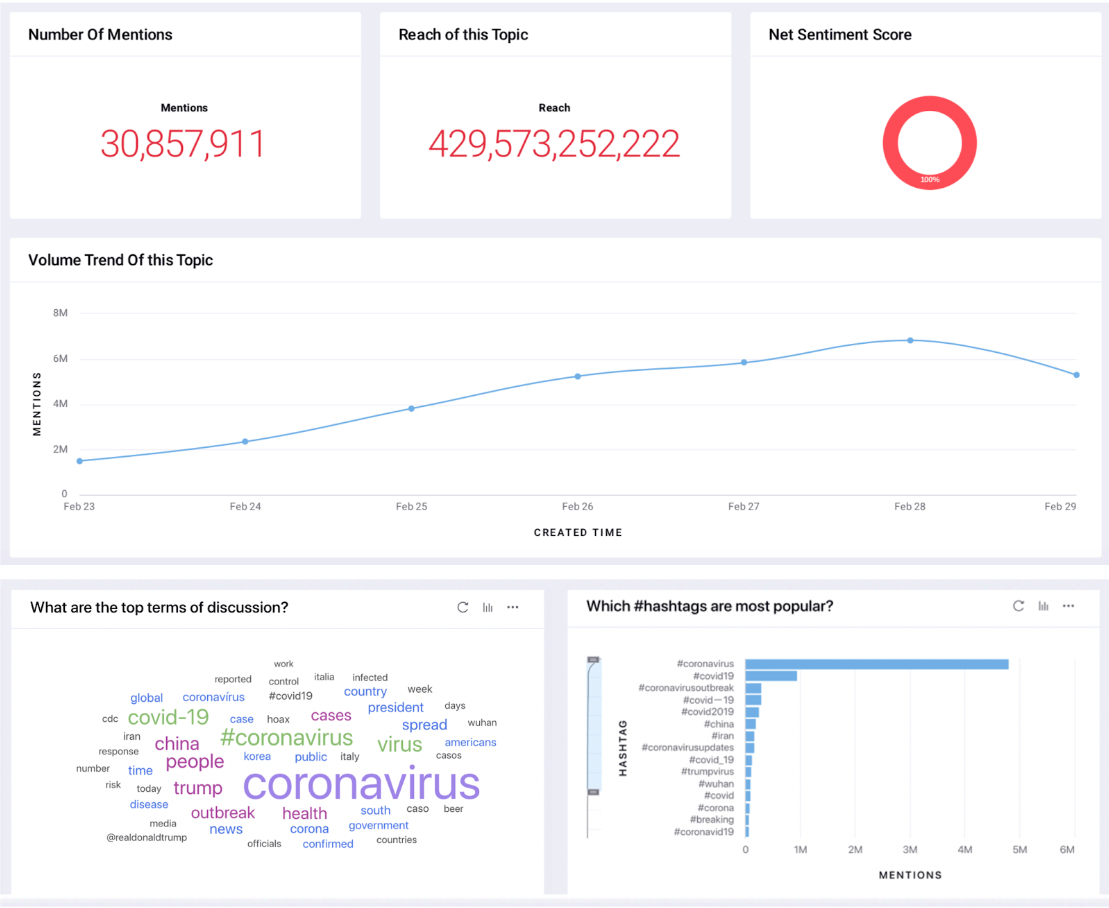The image size is (1109, 908).
Task: Click the 'global' word in cloud
Action: click(x=146, y=698)
